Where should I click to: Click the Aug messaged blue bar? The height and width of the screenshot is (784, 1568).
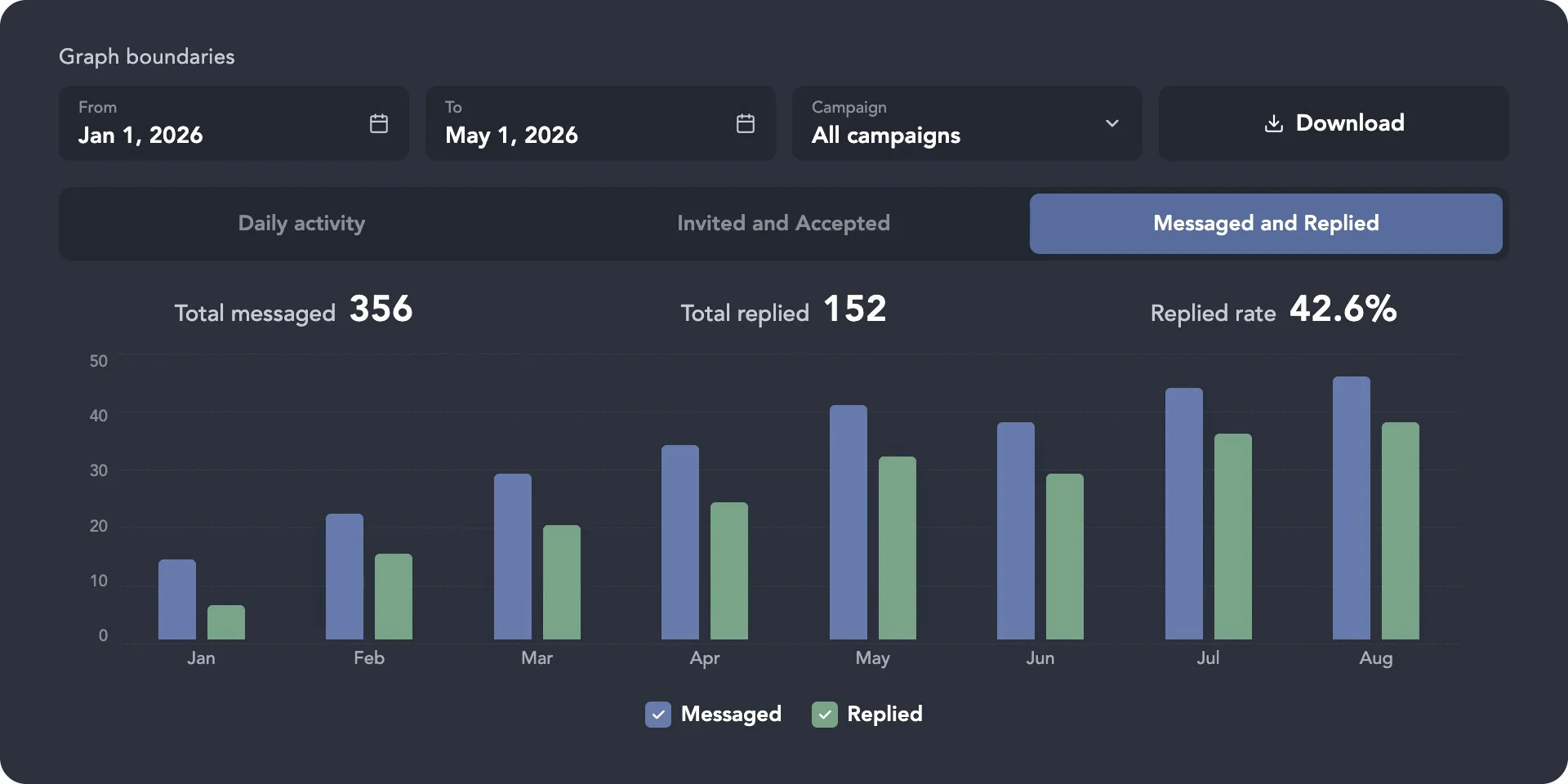(1352, 508)
